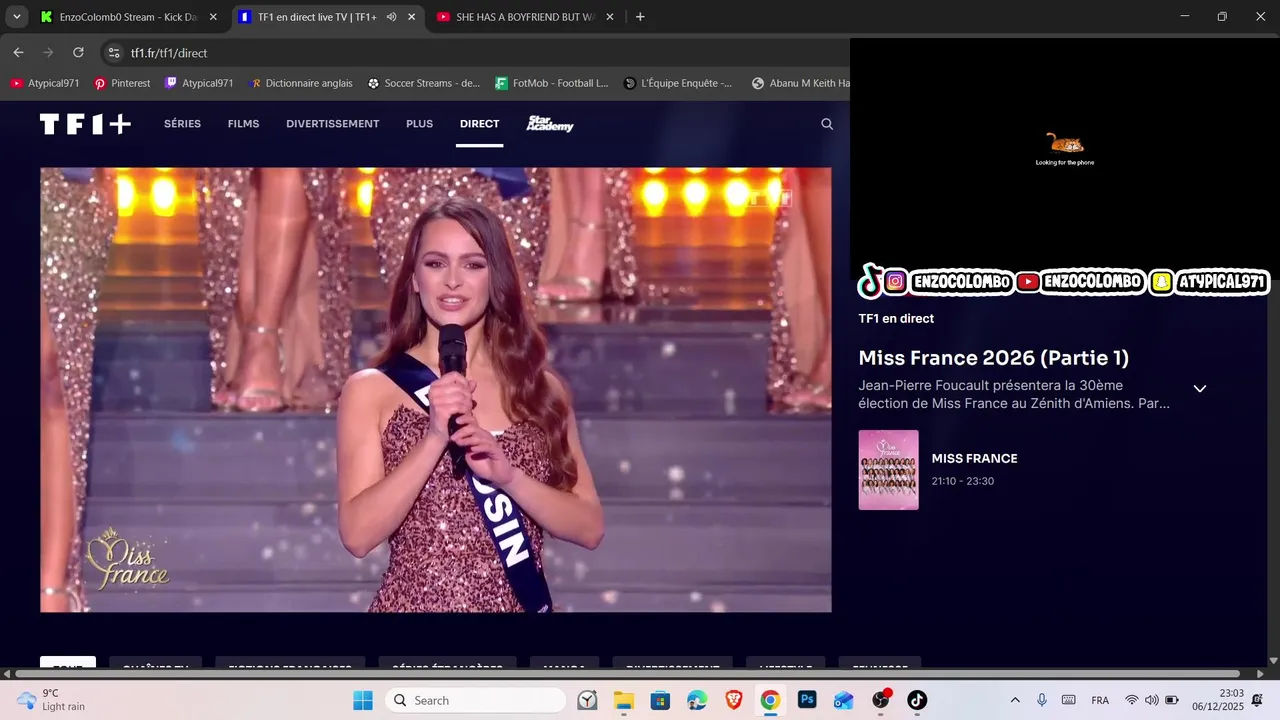1280x720 pixels.
Task: Open the PLUS menu item
Action: pyautogui.click(x=419, y=124)
